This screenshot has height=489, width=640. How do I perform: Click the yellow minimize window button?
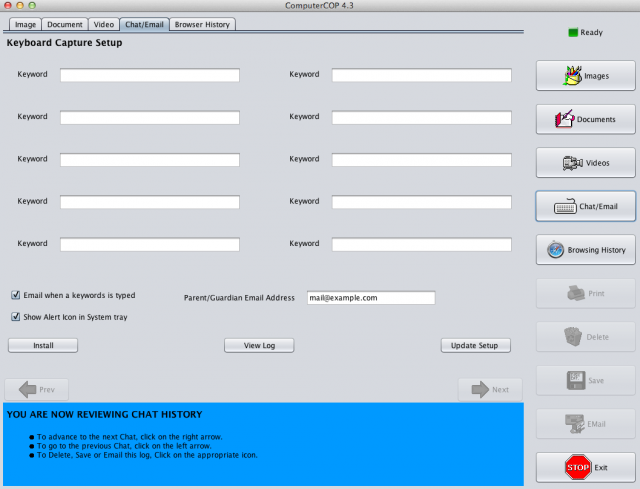[20, 5]
